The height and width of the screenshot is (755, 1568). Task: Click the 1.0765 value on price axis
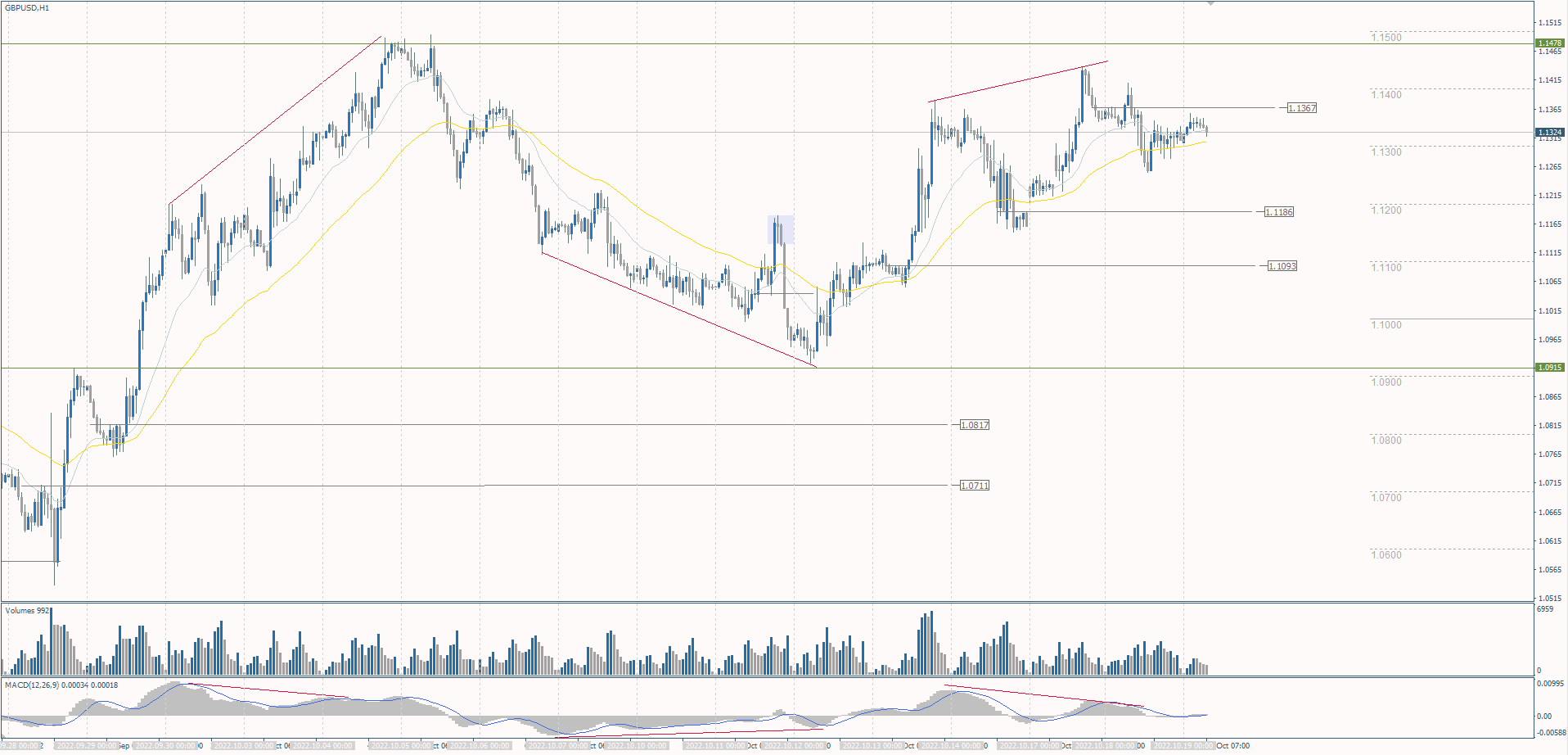(1550, 454)
